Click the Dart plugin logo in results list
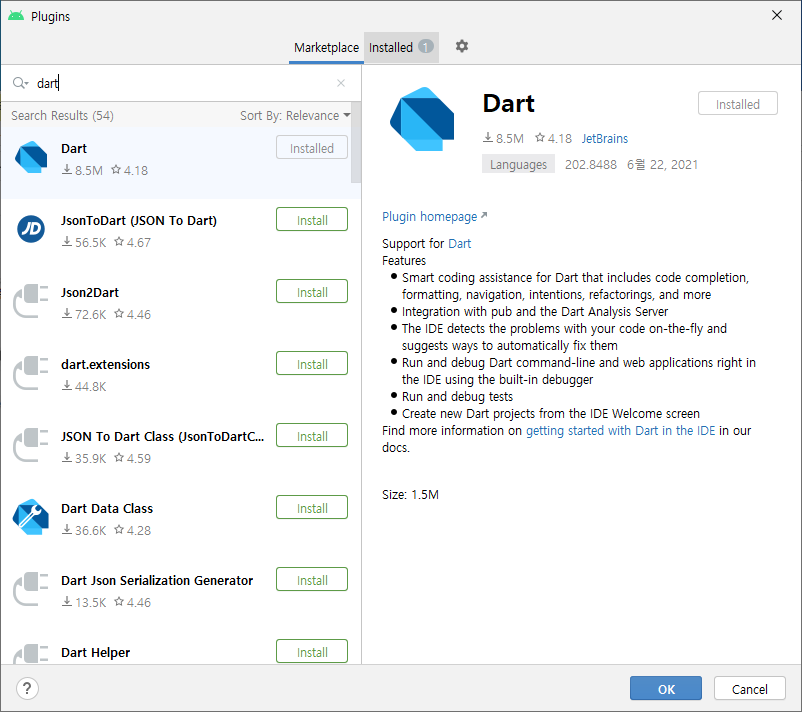 31,157
